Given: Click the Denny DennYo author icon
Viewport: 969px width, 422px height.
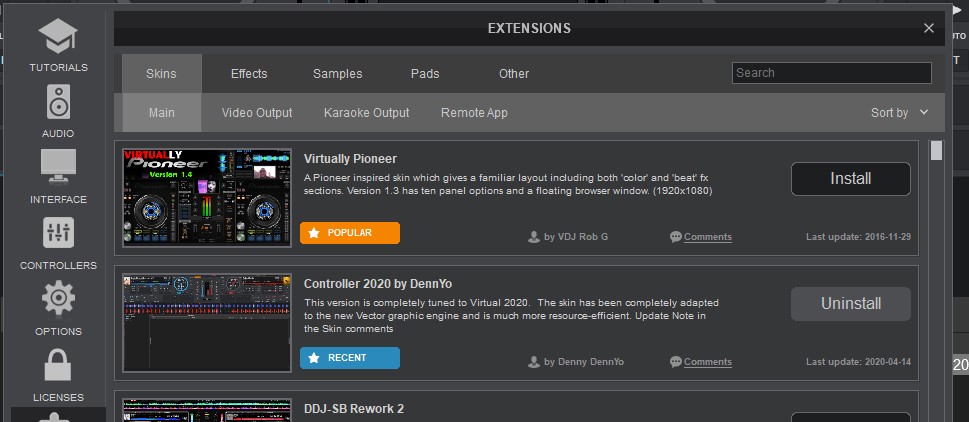Looking at the screenshot, I should coord(534,361).
